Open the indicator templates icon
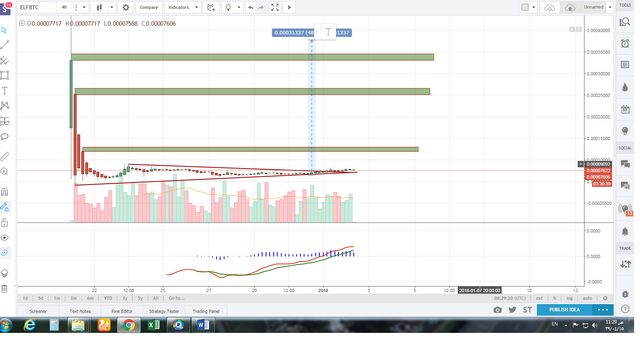The height and width of the screenshot is (360, 640). click(211, 7)
